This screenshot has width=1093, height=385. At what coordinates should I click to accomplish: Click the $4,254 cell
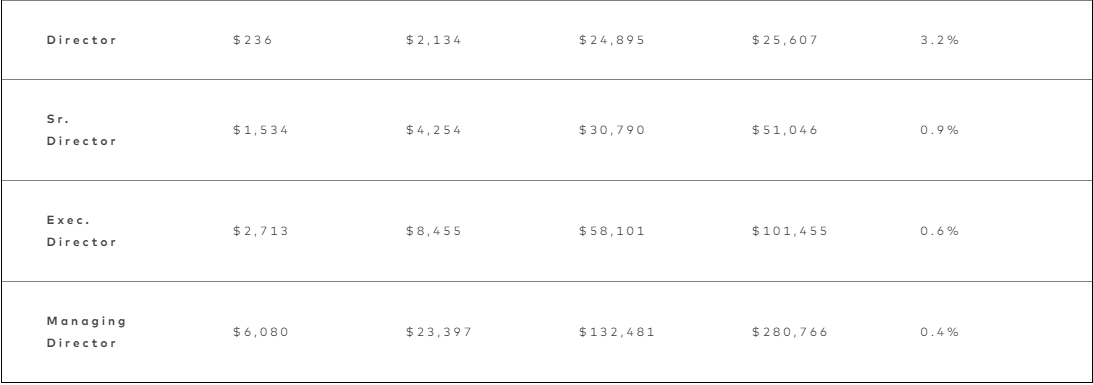[434, 130]
